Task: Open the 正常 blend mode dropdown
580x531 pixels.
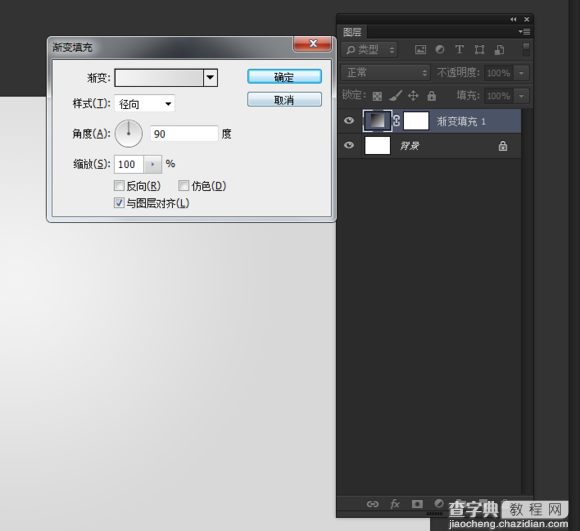Action: (x=385, y=72)
